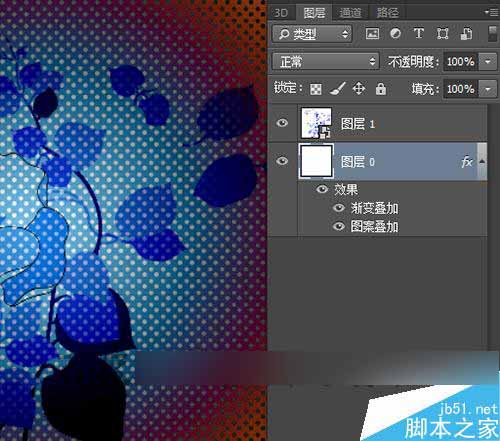Collapse 图层 0 effects list arrow
This screenshot has width=500, height=441.
pos(482,161)
